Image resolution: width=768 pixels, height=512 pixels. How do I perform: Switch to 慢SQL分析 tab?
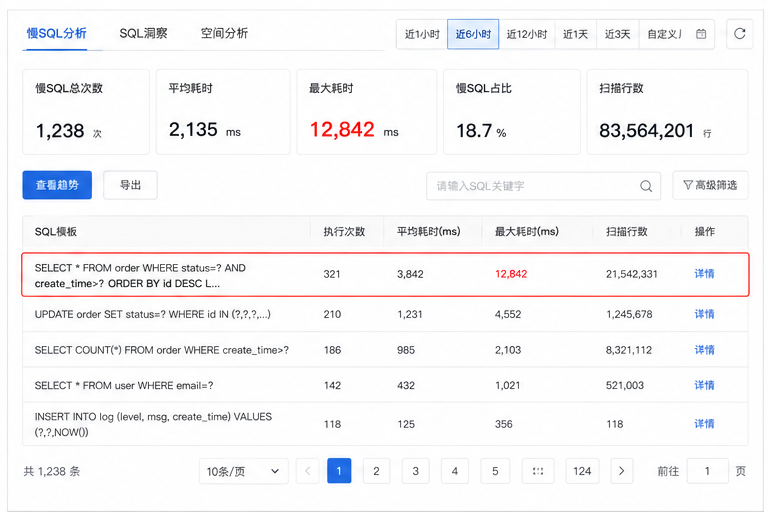pos(56,33)
